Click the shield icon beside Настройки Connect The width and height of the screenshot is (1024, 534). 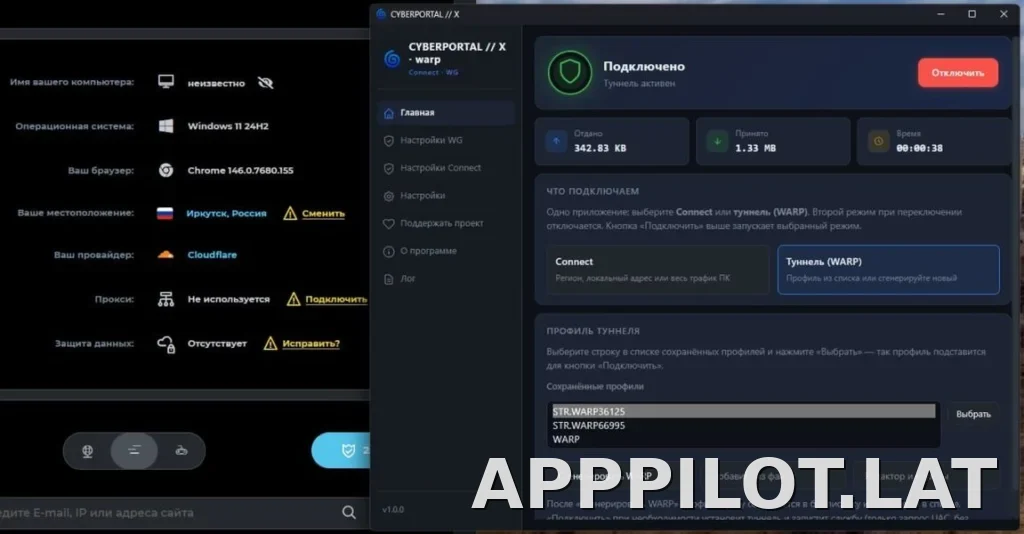coord(389,168)
